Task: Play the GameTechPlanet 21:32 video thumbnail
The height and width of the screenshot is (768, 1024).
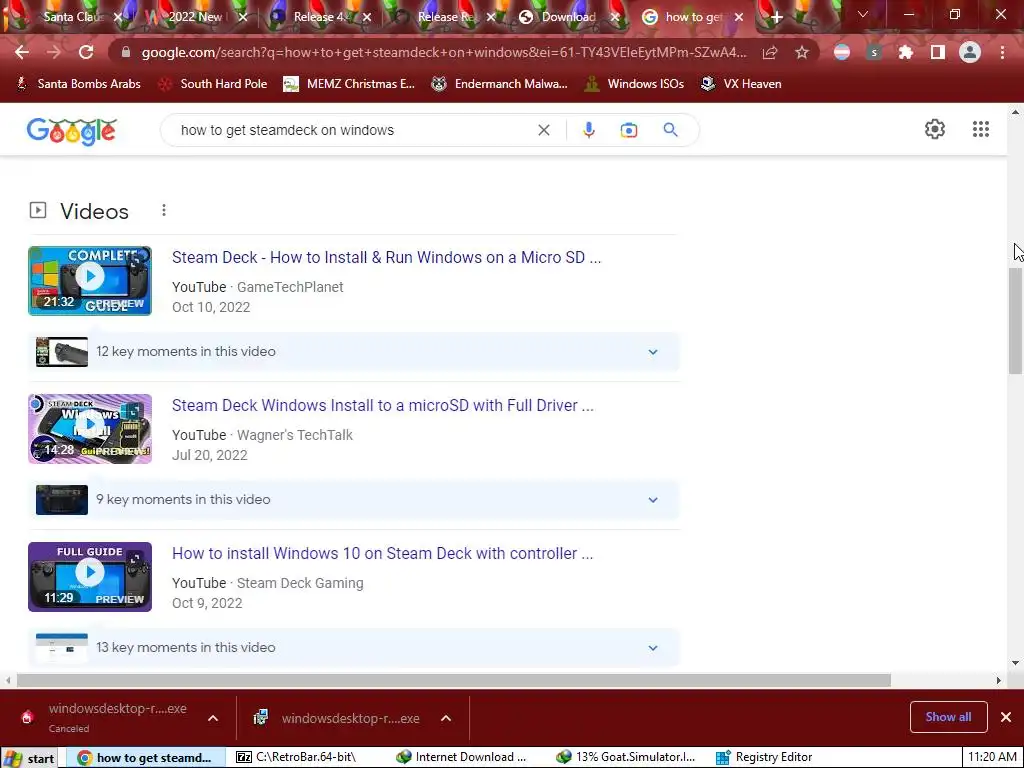Action: coord(90,281)
